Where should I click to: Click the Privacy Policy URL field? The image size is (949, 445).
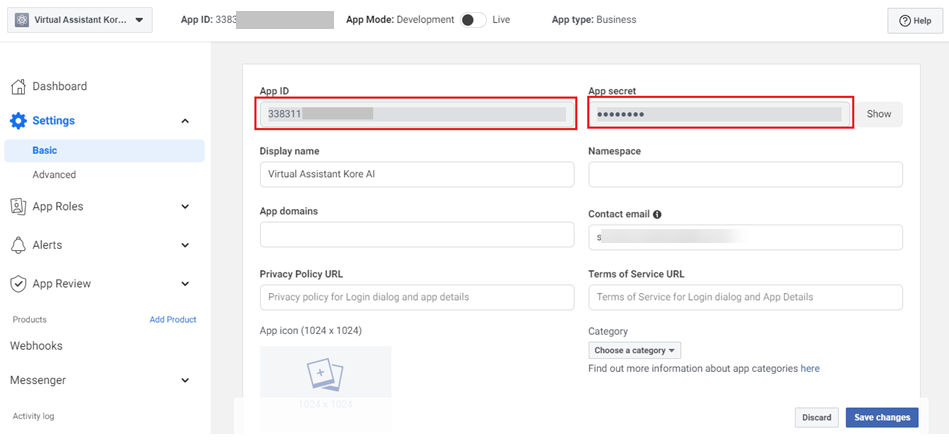coord(416,297)
